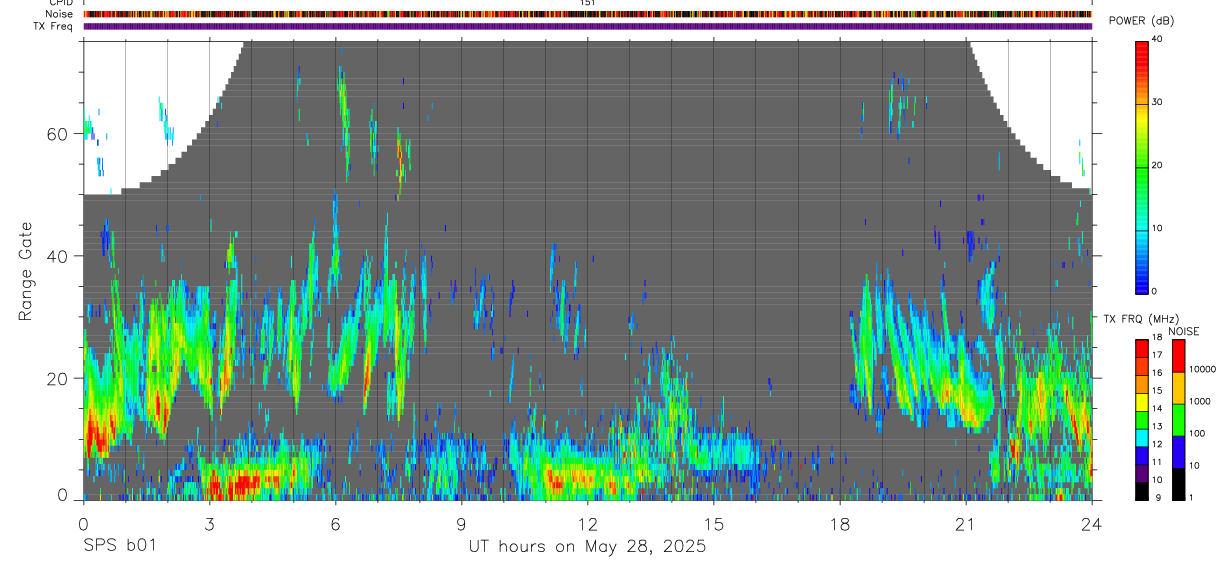Click the CPID value 151 at top
The height and width of the screenshot is (567, 1228).
click(588, 3)
